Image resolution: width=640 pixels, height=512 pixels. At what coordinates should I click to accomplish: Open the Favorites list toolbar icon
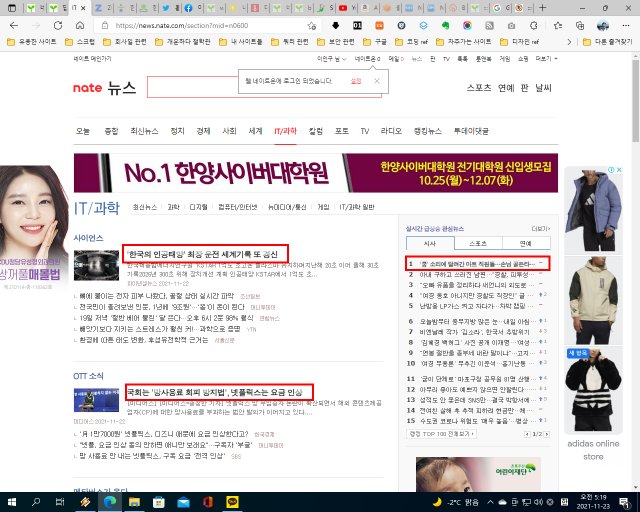click(558, 25)
